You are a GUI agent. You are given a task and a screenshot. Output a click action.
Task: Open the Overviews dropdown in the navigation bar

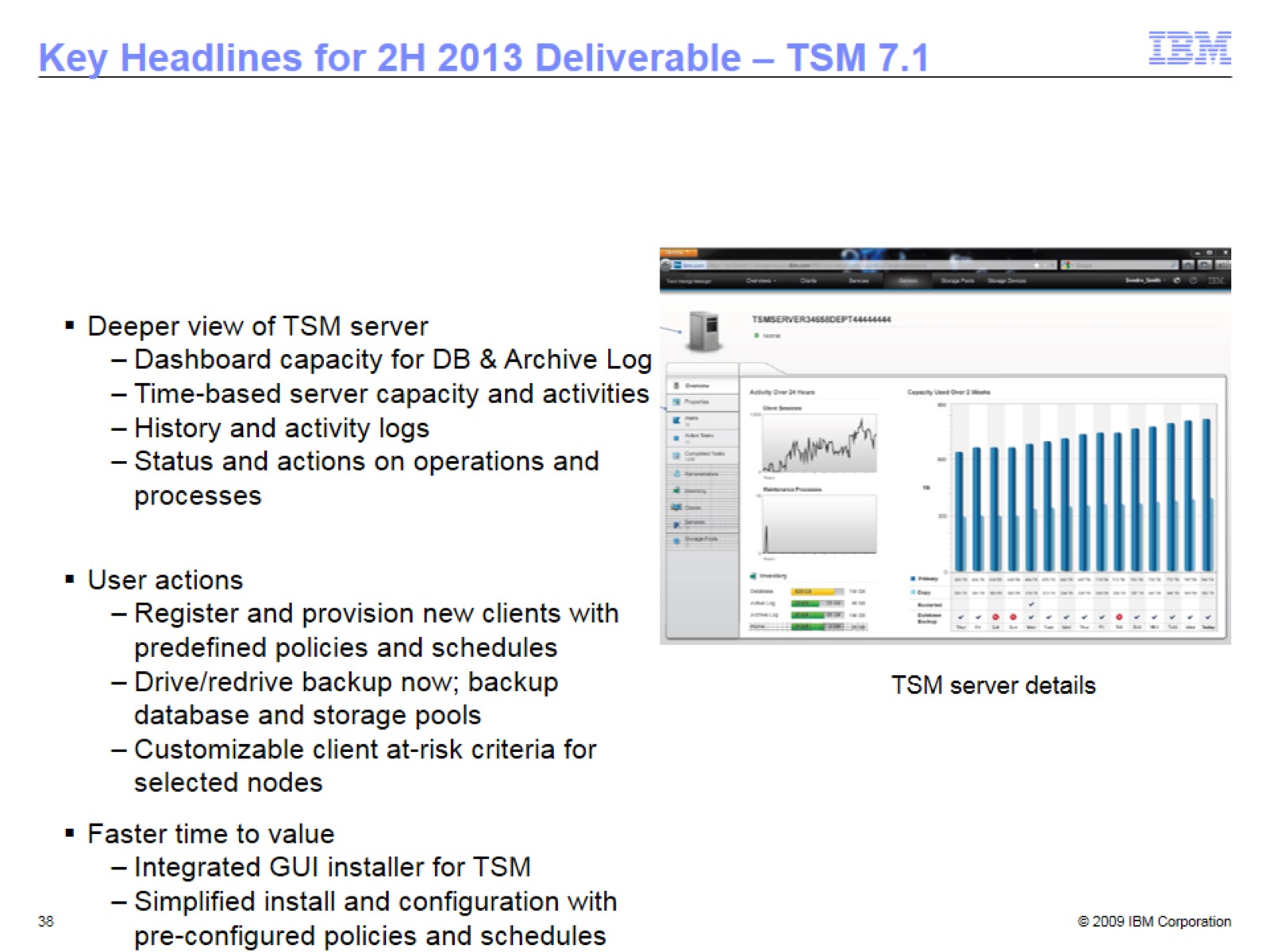pos(762,280)
